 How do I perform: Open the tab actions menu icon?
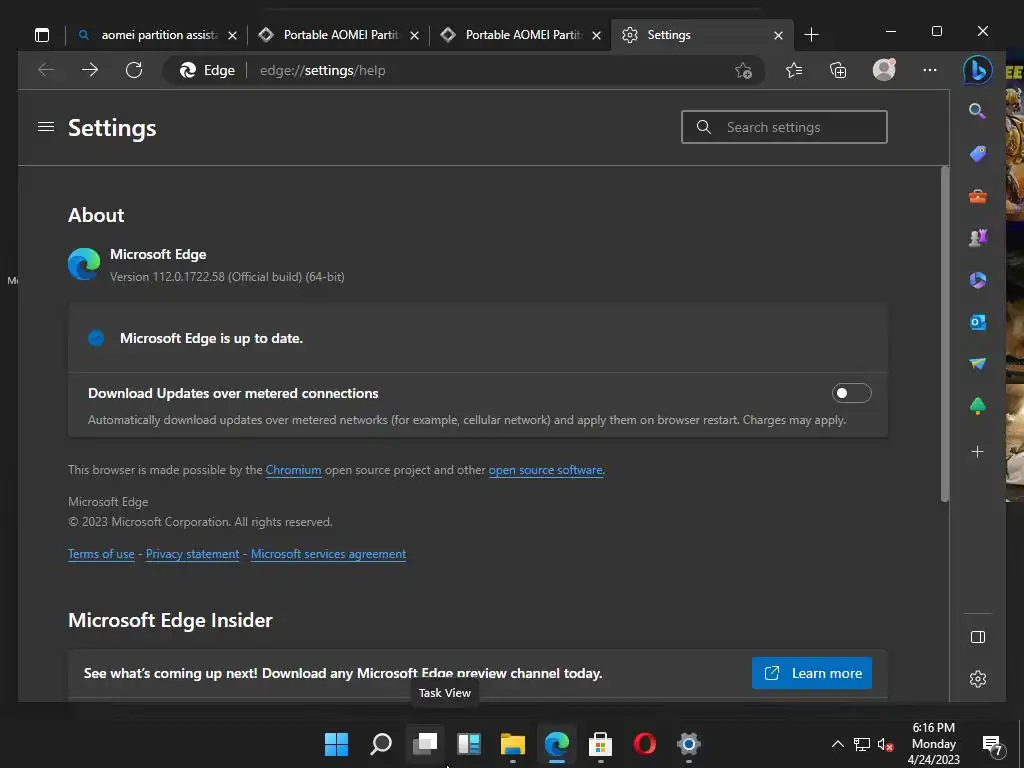pyautogui.click(x=42, y=35)
